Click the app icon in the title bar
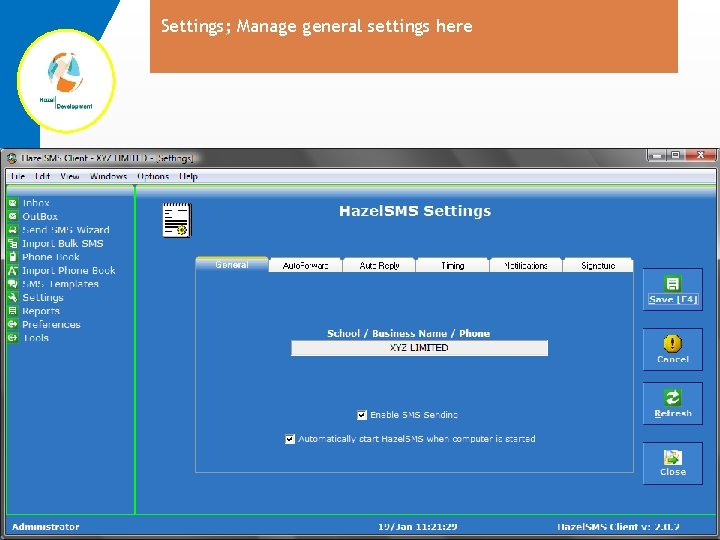720x540 pixels. [x=12, y=158]
